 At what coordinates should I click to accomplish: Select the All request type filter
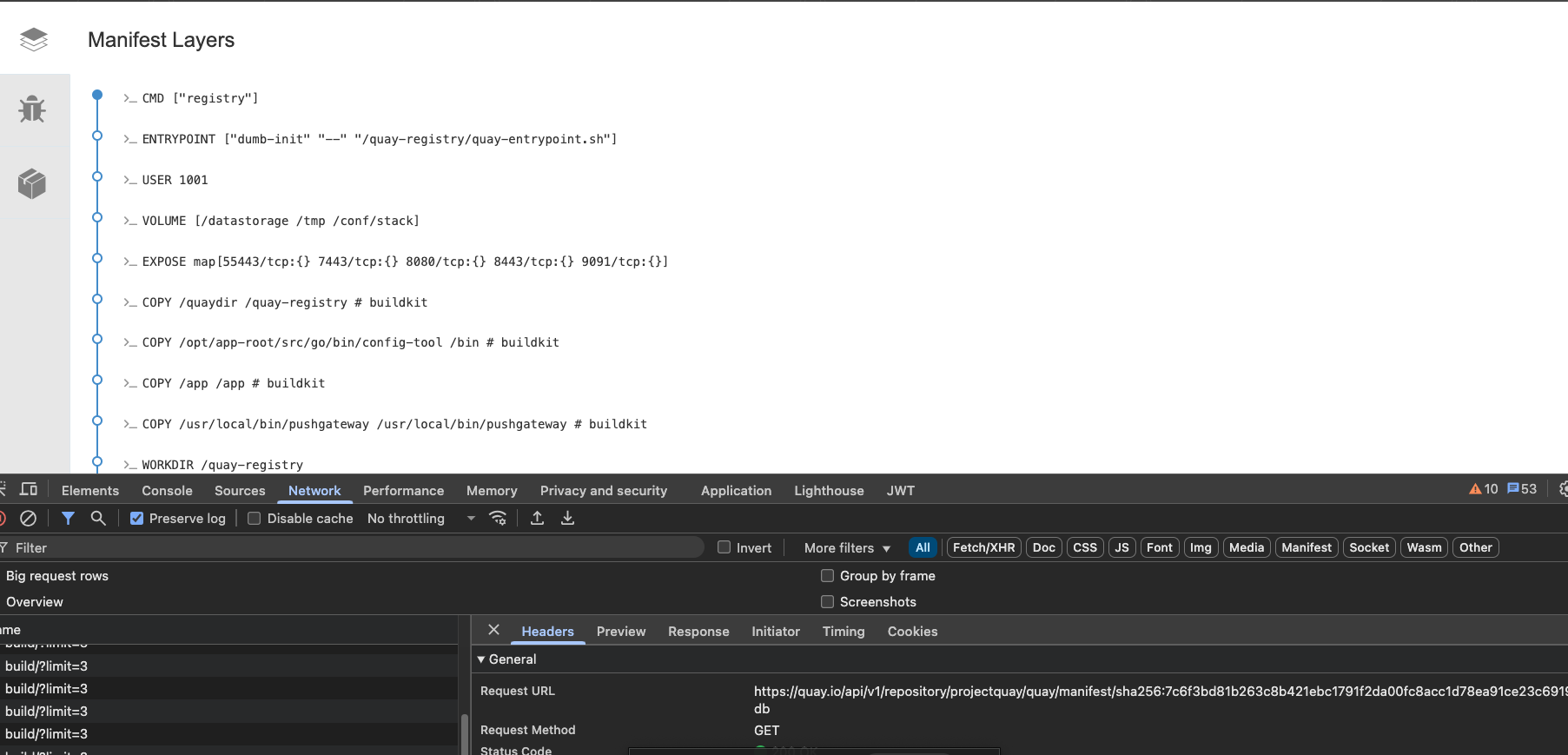tap(923, 547)
